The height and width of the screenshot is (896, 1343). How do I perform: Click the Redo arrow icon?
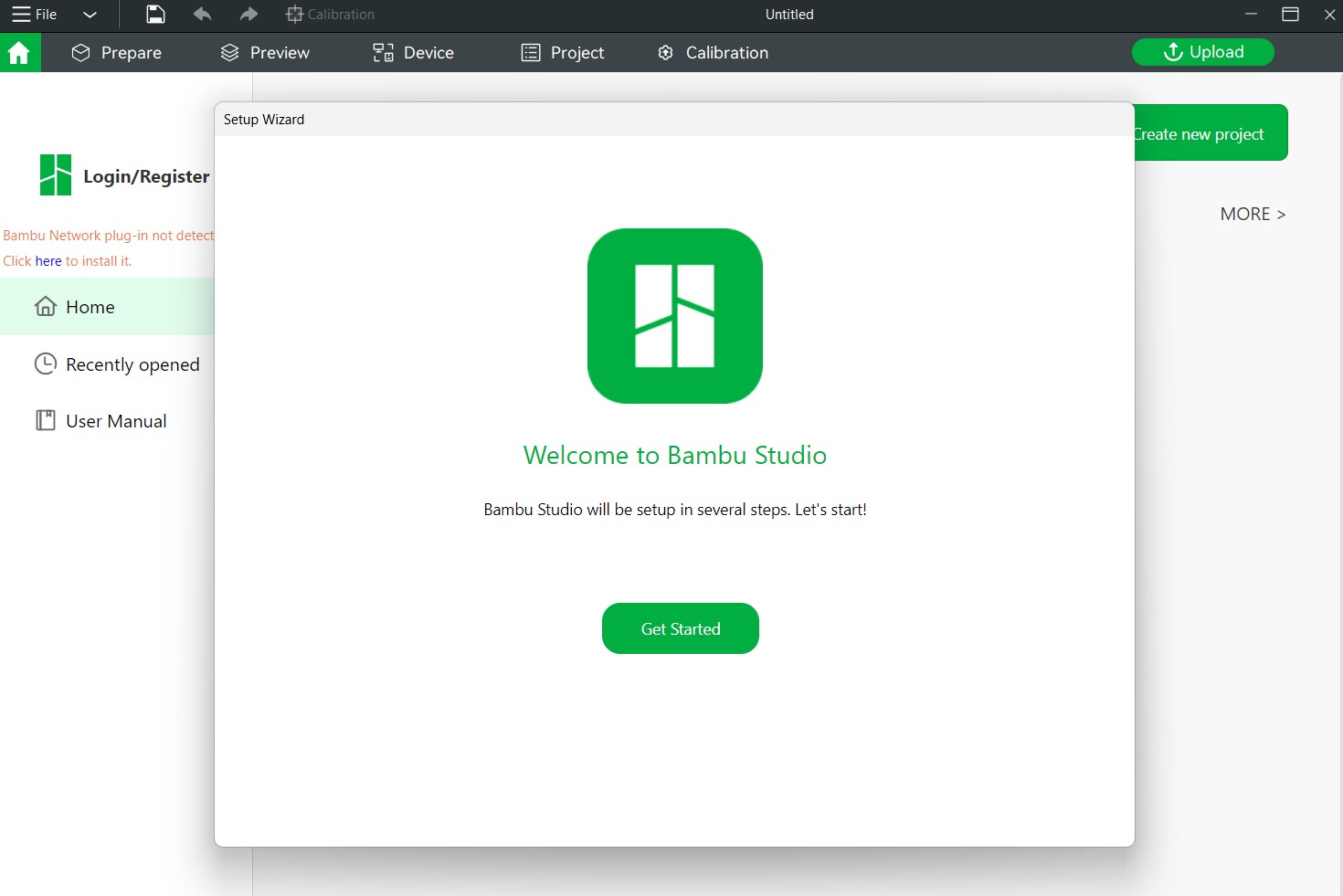tap(249, 15)
